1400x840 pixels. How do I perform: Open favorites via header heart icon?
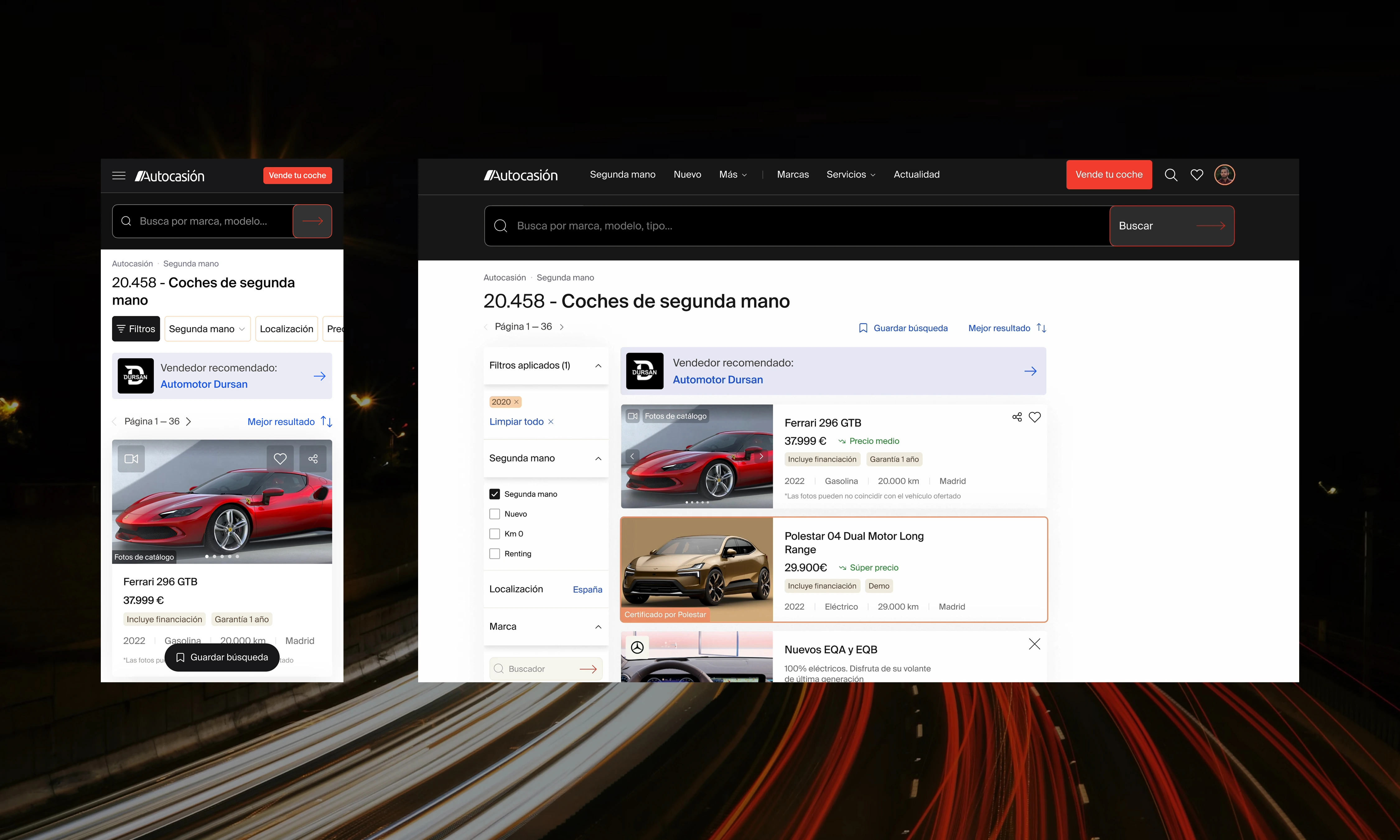(x=1196, y=175)
